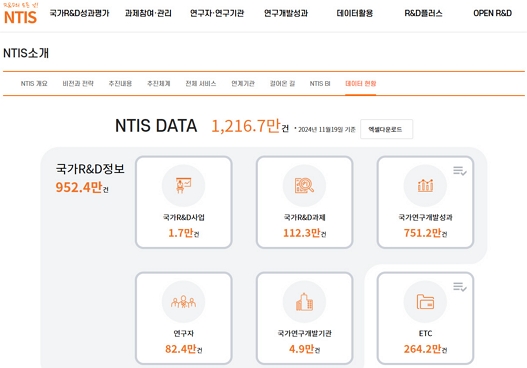
Task: Show detail list on 국가연구개발성과 card
Action: click(459, 171)
